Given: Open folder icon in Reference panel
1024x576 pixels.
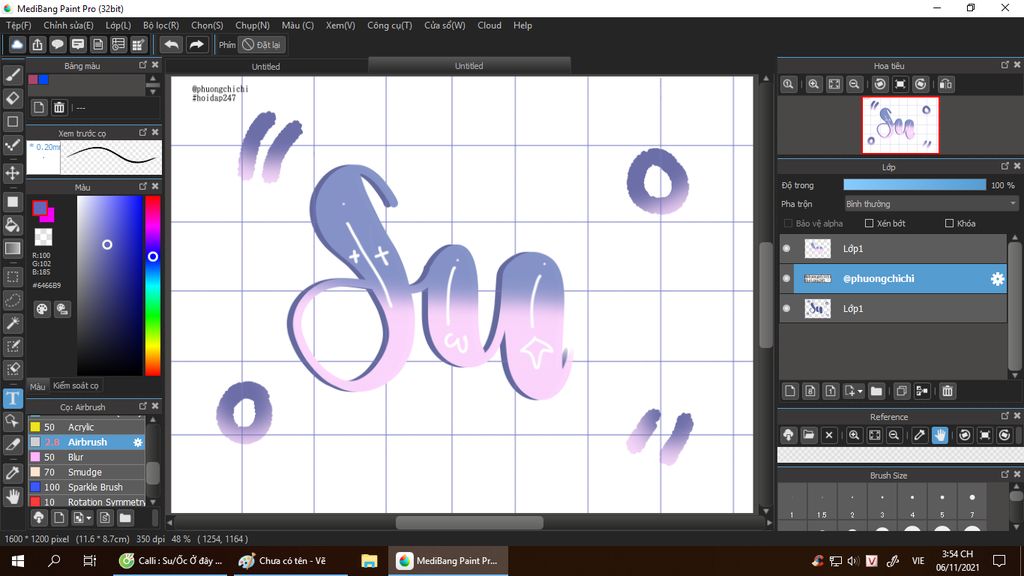Looking at the screenshot, I should click(x=808, y=435).
